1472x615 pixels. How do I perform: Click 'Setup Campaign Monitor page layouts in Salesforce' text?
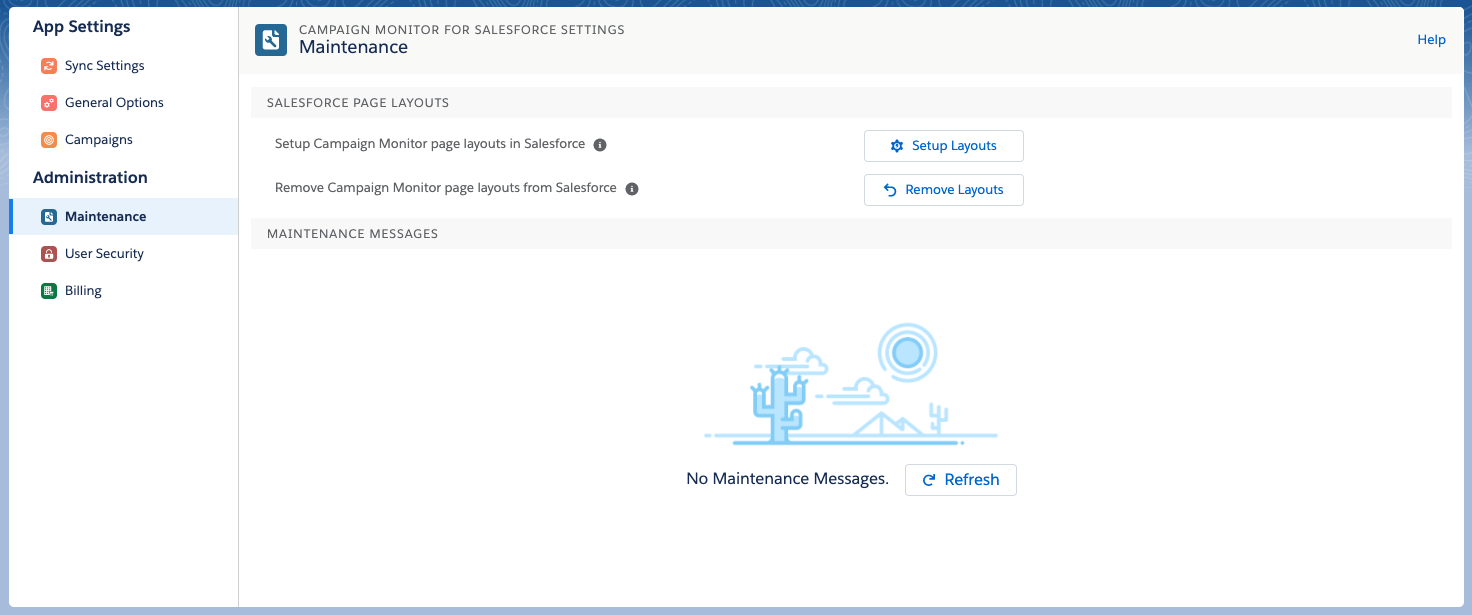[x=430, y=144]
